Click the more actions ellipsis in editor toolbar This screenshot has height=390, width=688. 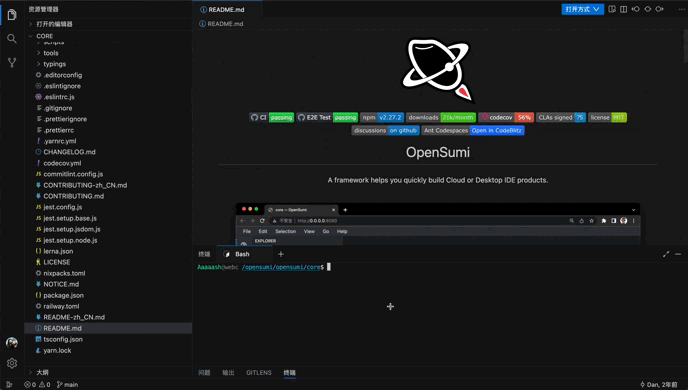point(681,9)
